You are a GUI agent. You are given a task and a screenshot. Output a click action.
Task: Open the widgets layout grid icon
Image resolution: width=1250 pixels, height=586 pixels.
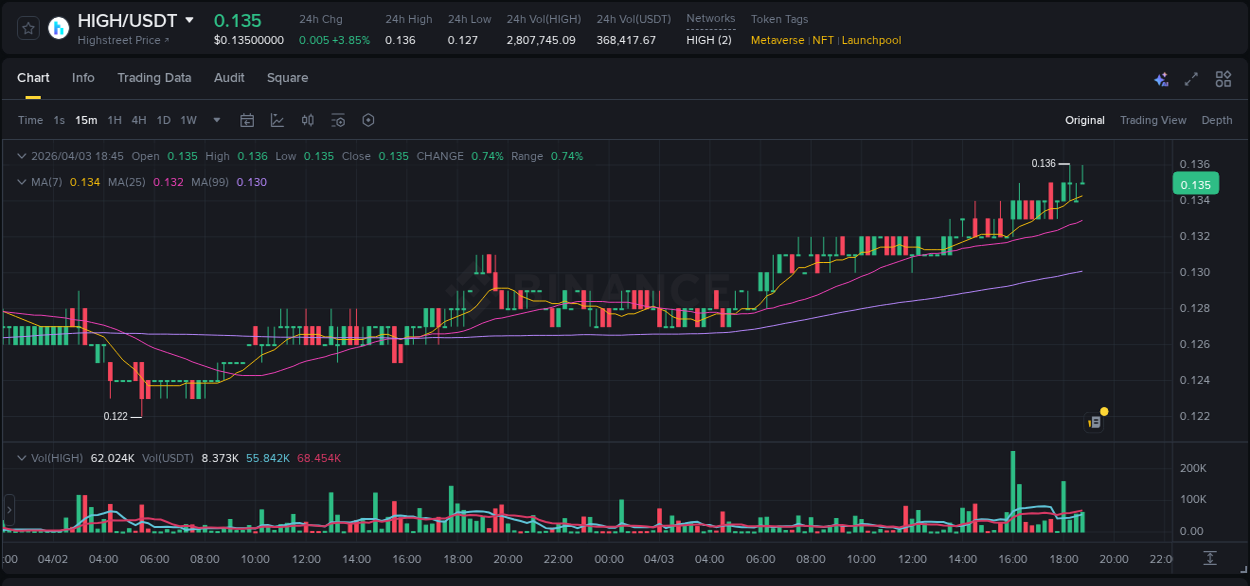1223,78
